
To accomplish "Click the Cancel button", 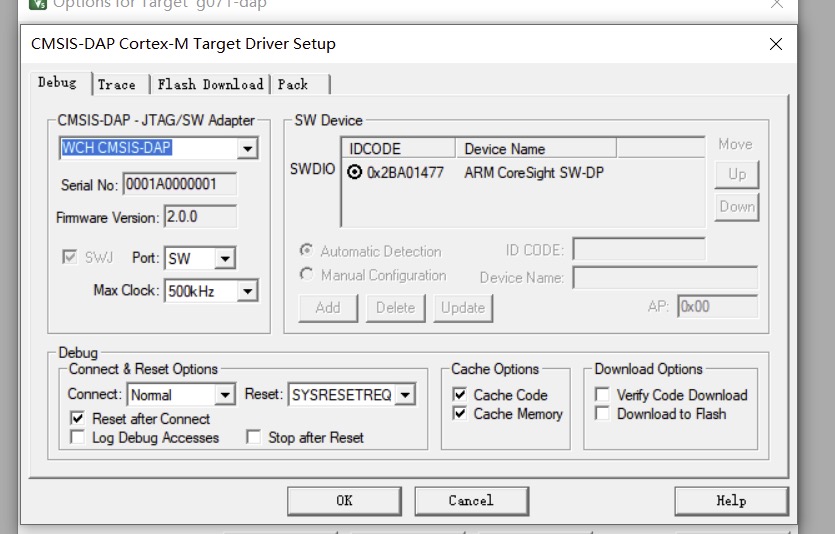I will coord(471,501).
